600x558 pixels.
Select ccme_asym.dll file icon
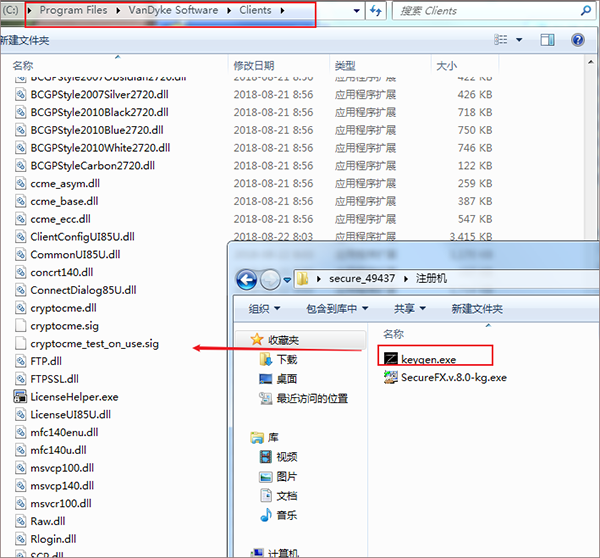click(20, 183)
